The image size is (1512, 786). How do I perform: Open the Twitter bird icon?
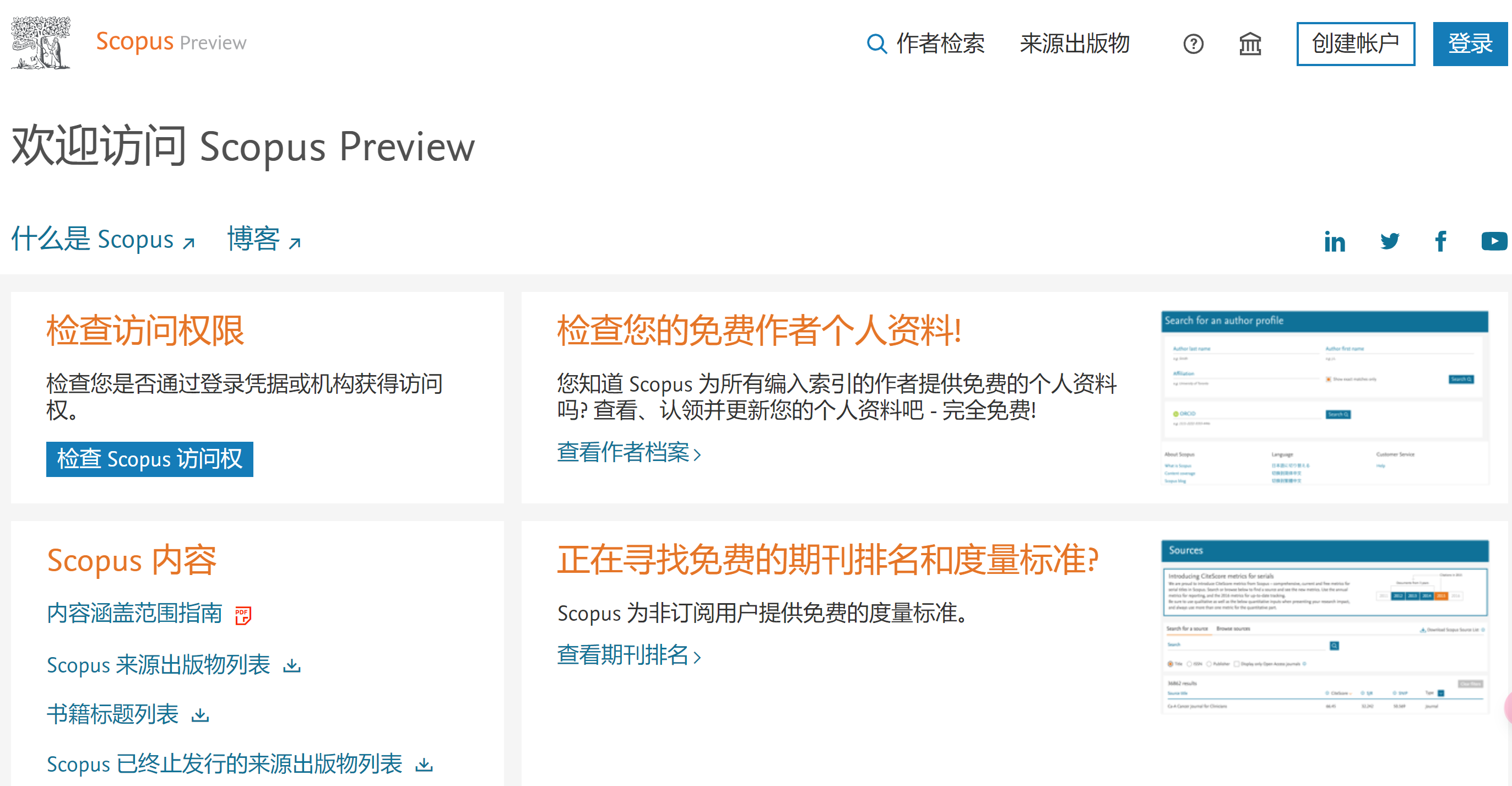[x=1389, y=241]
